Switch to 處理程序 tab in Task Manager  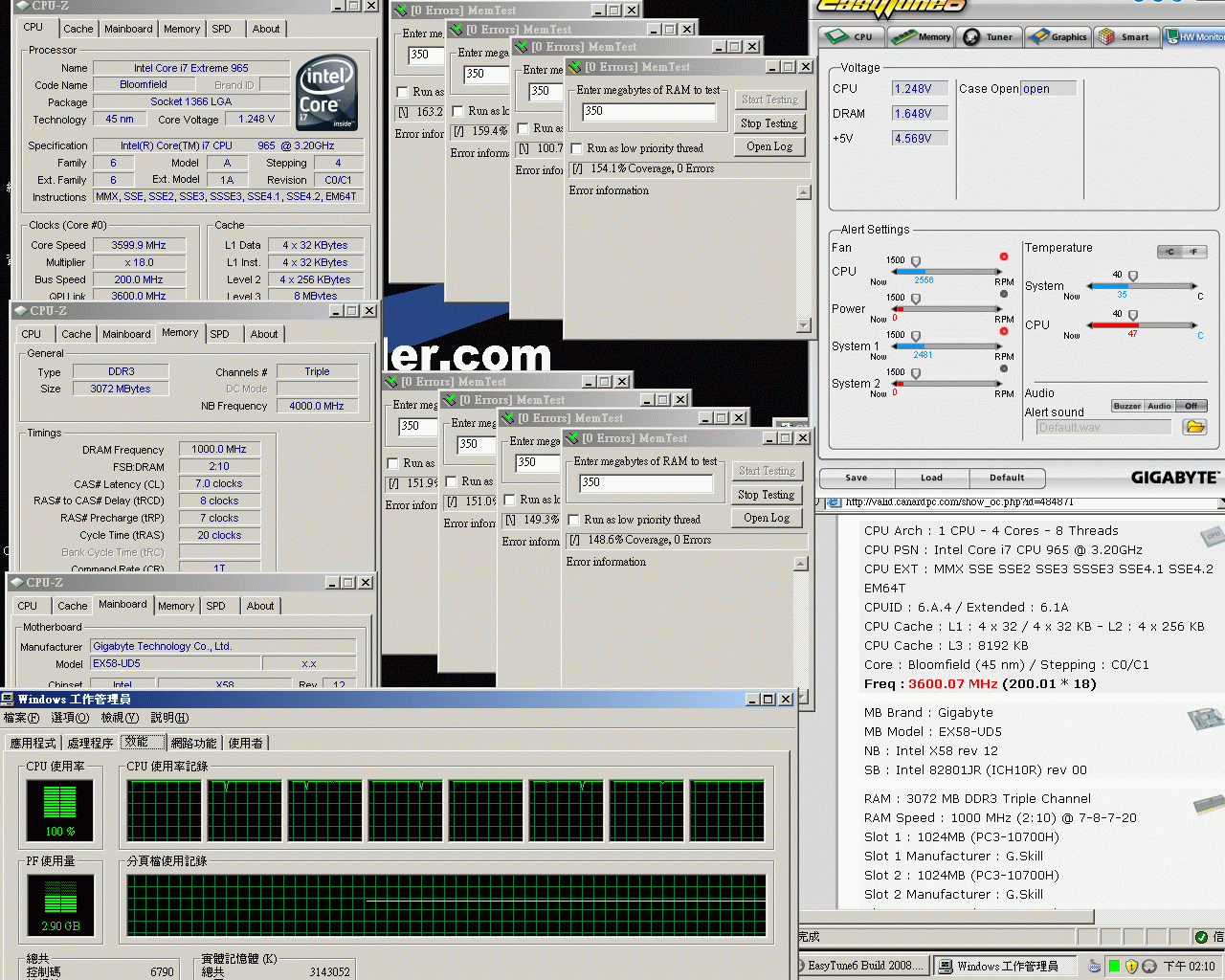[x=90, y=743]
